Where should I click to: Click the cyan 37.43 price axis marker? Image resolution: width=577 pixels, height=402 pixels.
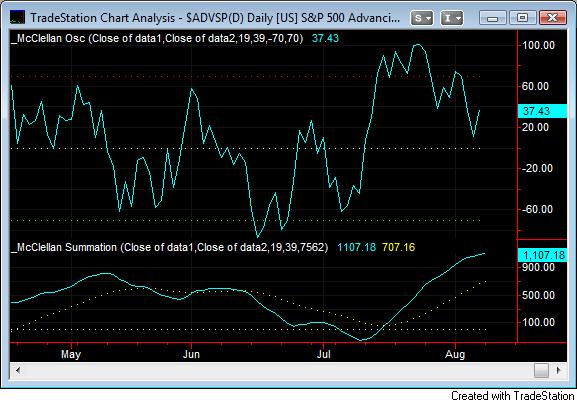[542, 111]
